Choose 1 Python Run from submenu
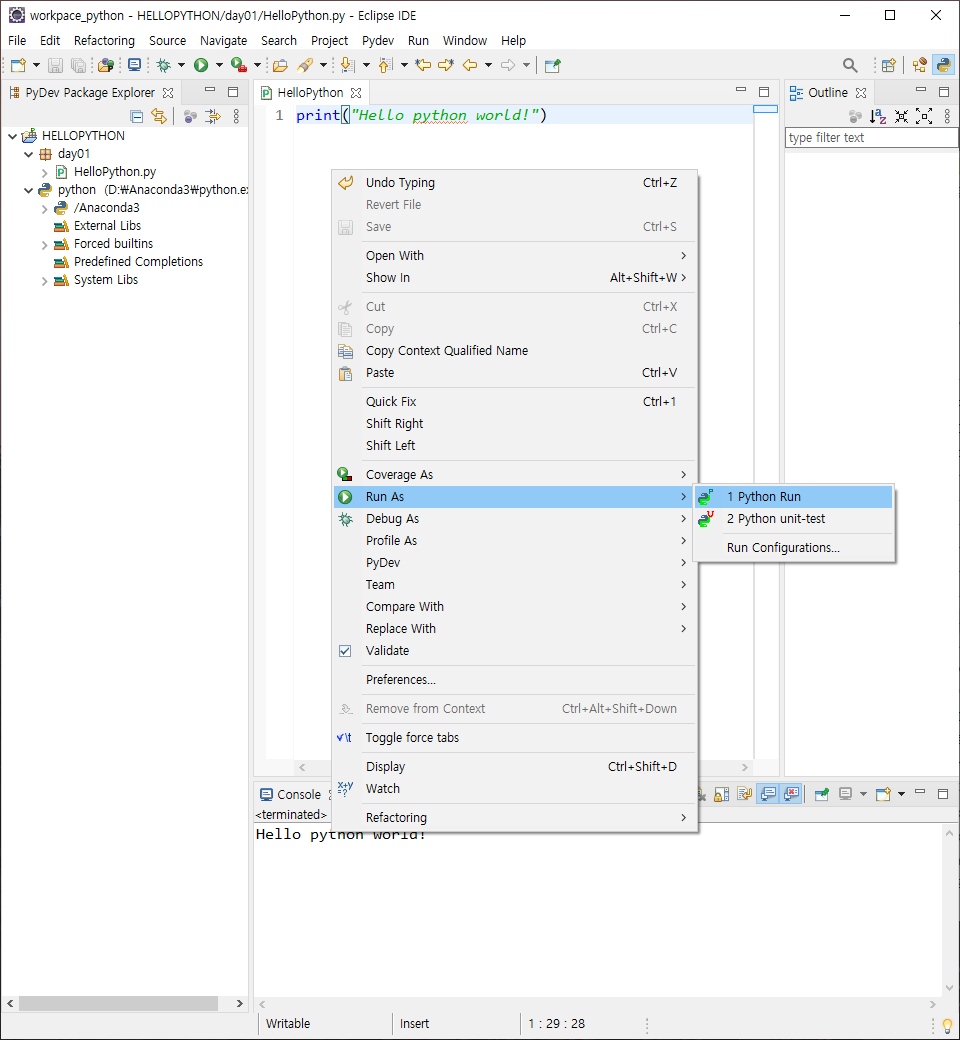 pos(793,497)
